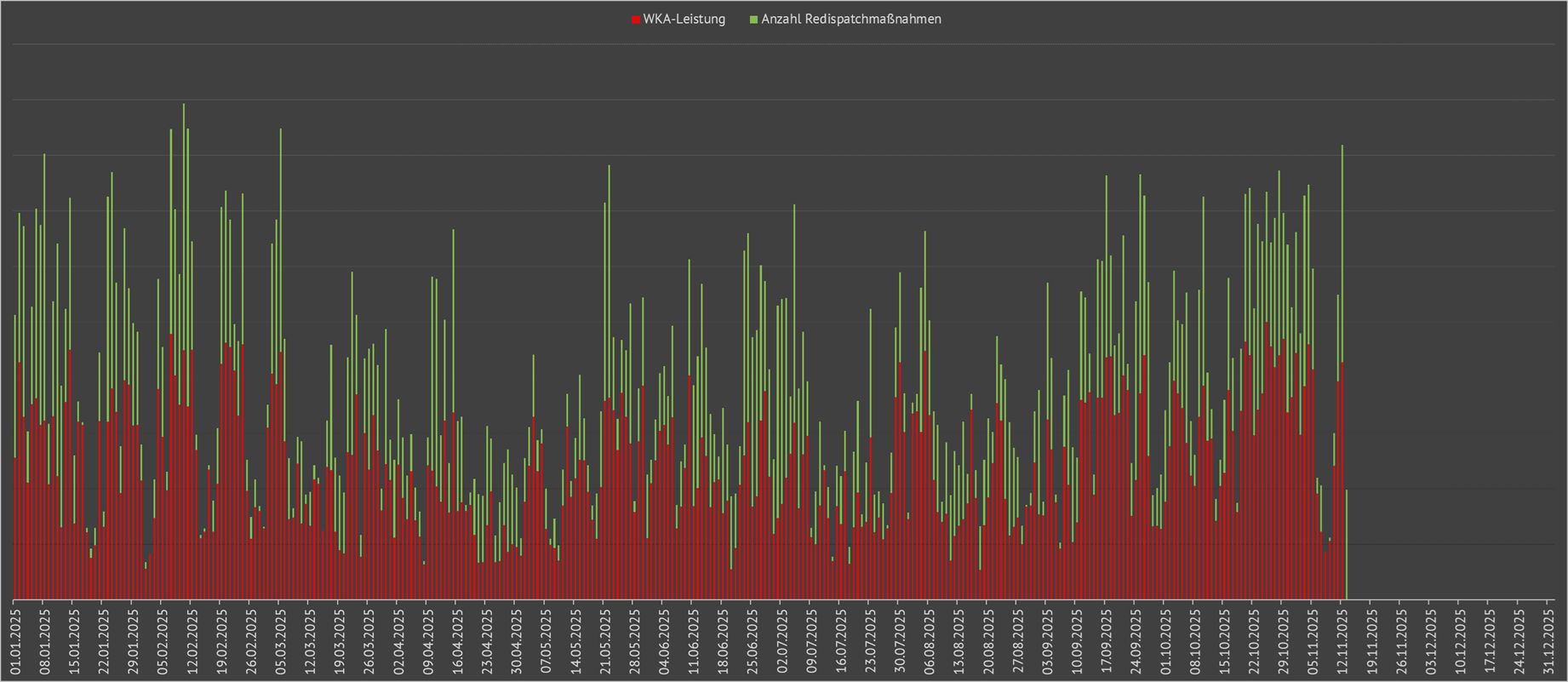Toggle the WKA-Leistung legend label

684,20
